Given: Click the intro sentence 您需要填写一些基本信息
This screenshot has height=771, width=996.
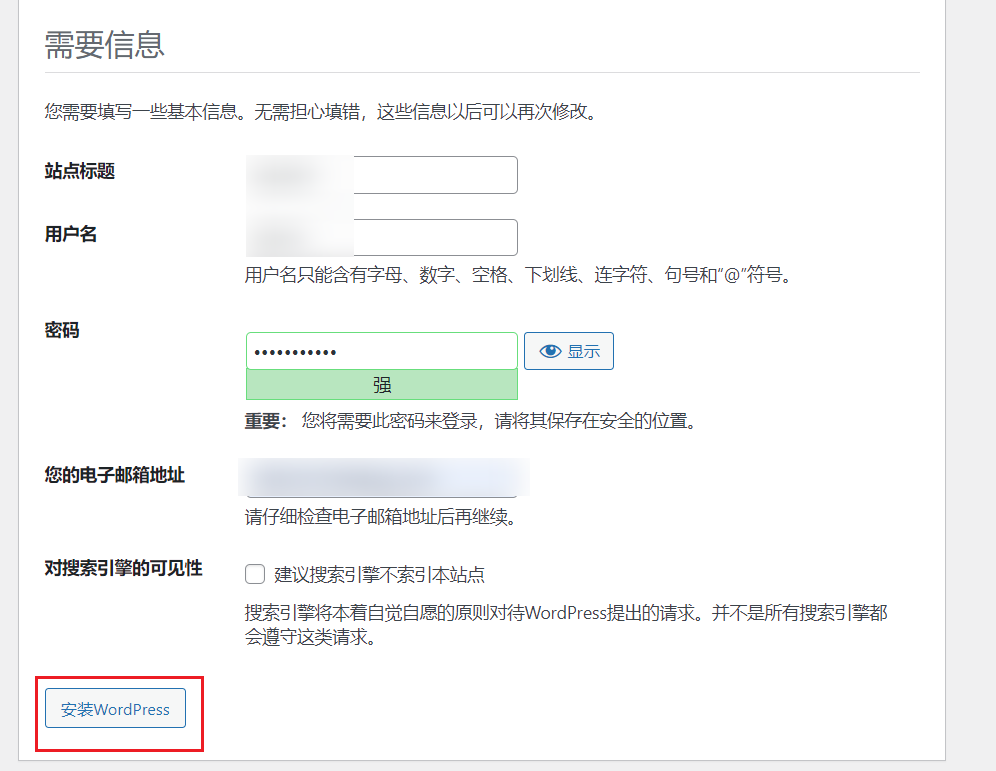Looking at the screenshot, I should (323, 112).
